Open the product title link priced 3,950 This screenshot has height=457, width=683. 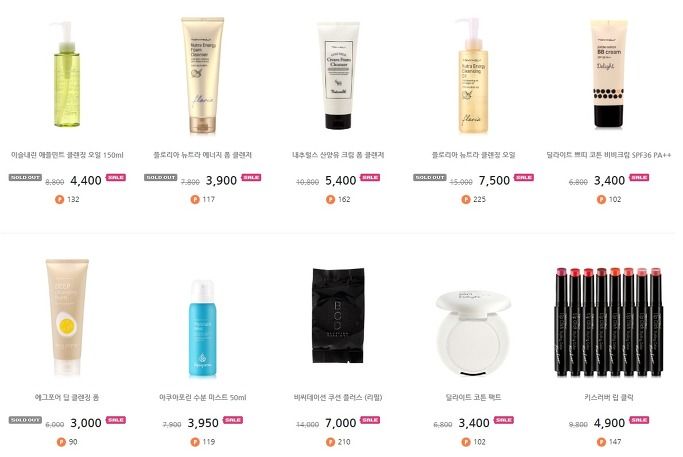(x=203, y=397)
